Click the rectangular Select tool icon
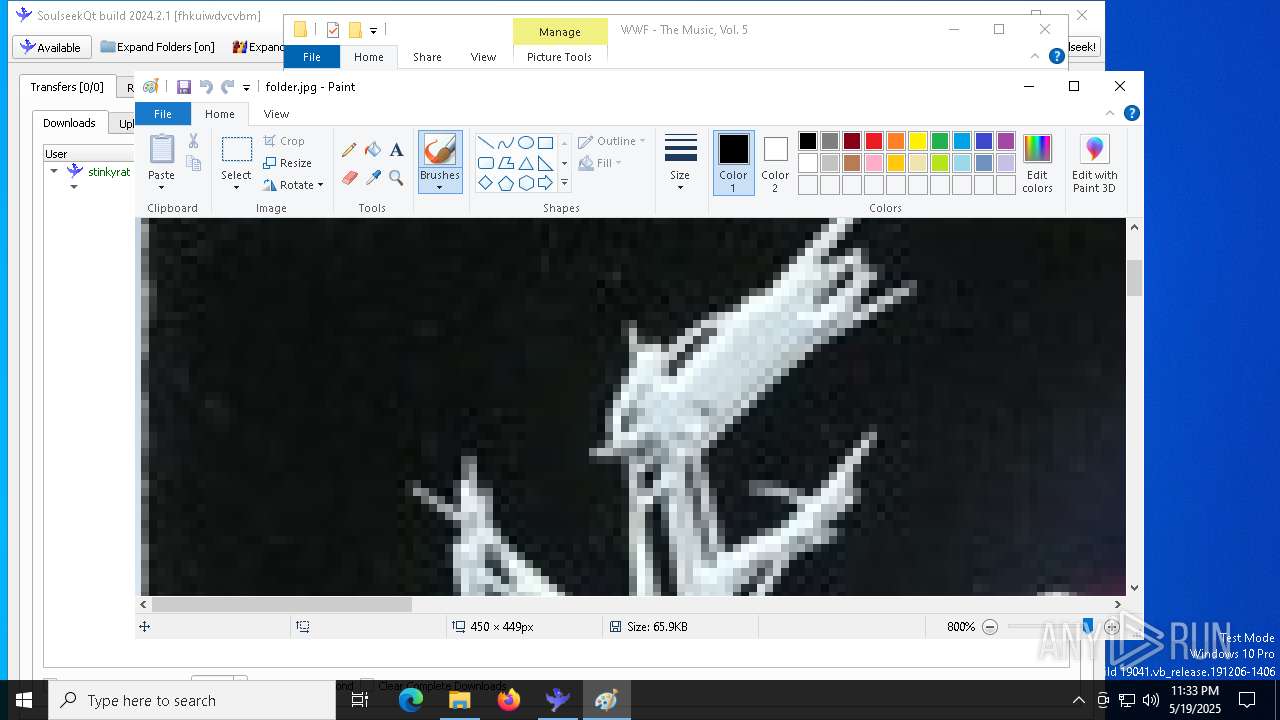 tap(236, 150)
